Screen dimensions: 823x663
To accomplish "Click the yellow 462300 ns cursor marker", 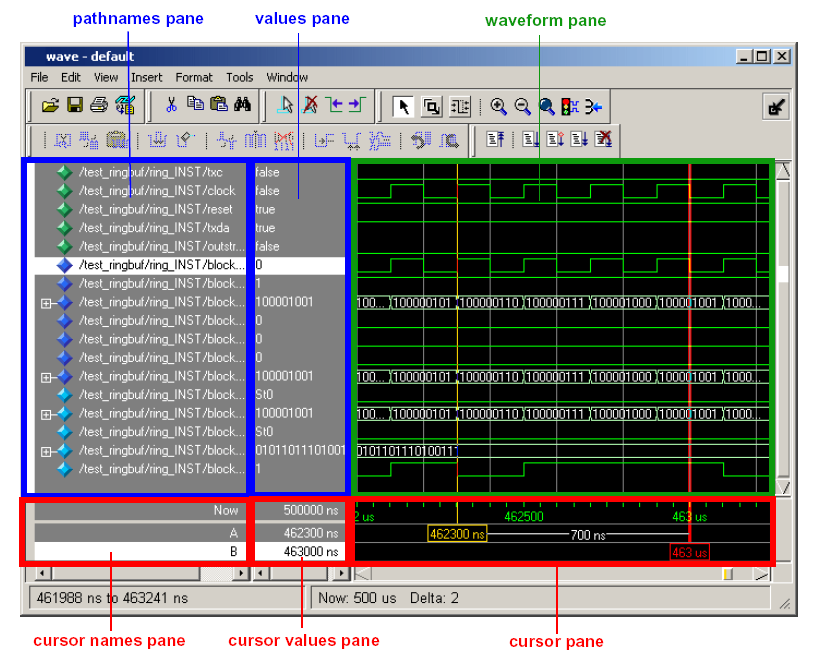I will tap(457, 534).
